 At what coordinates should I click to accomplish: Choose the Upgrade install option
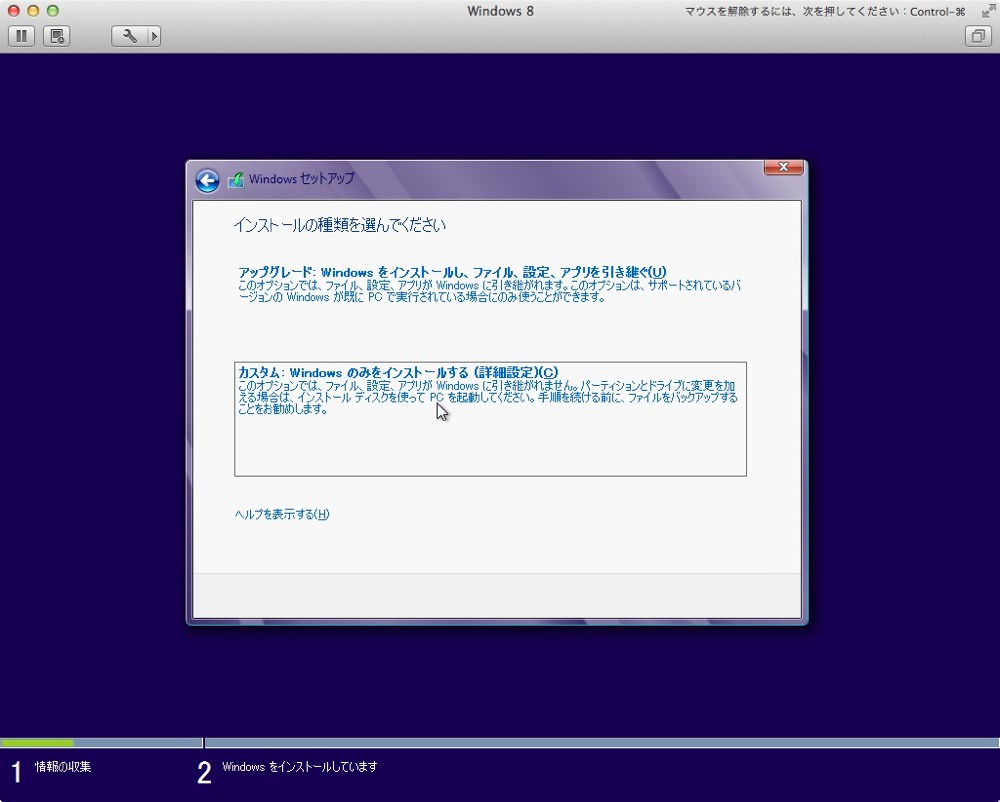point(490,284)
